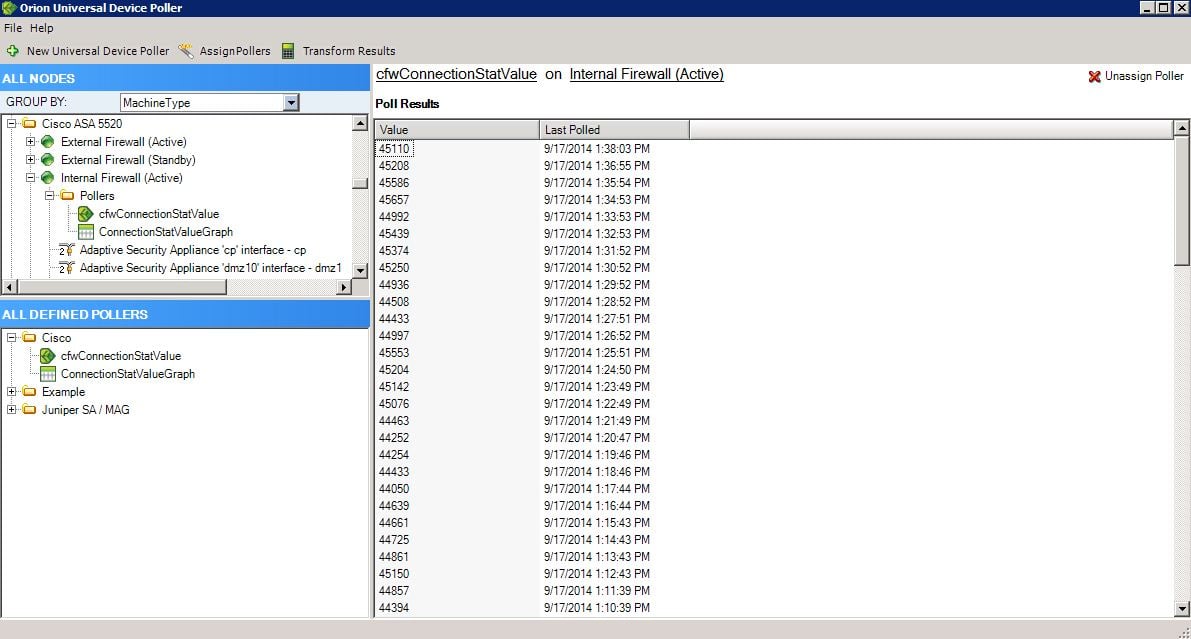Click cfwConnectionStatValue icon in defined pollers
This screenshot has width=1191, height=639.
pyautogui.click(x=48, y=356)
